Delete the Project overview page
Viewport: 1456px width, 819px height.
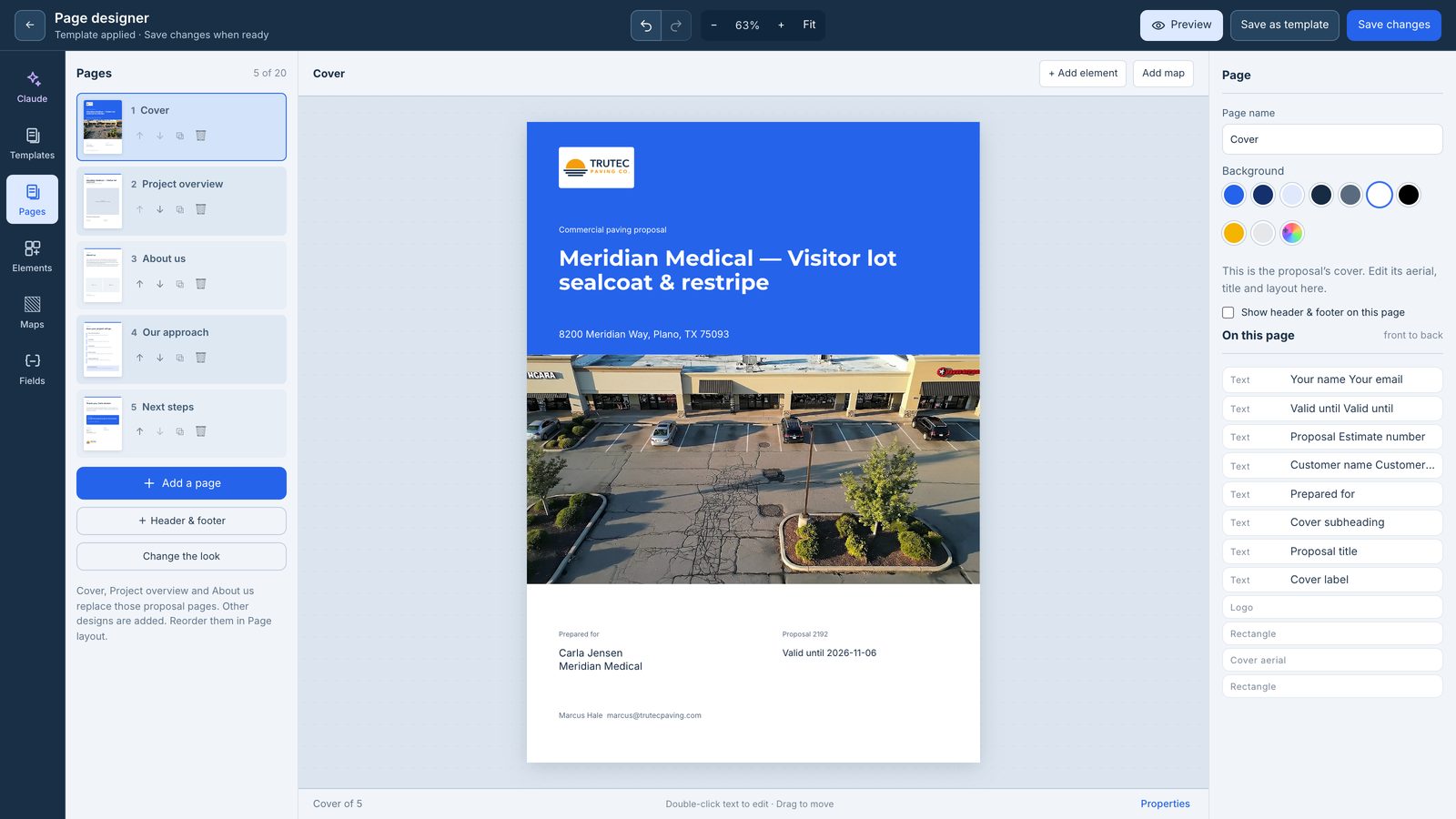201,209
